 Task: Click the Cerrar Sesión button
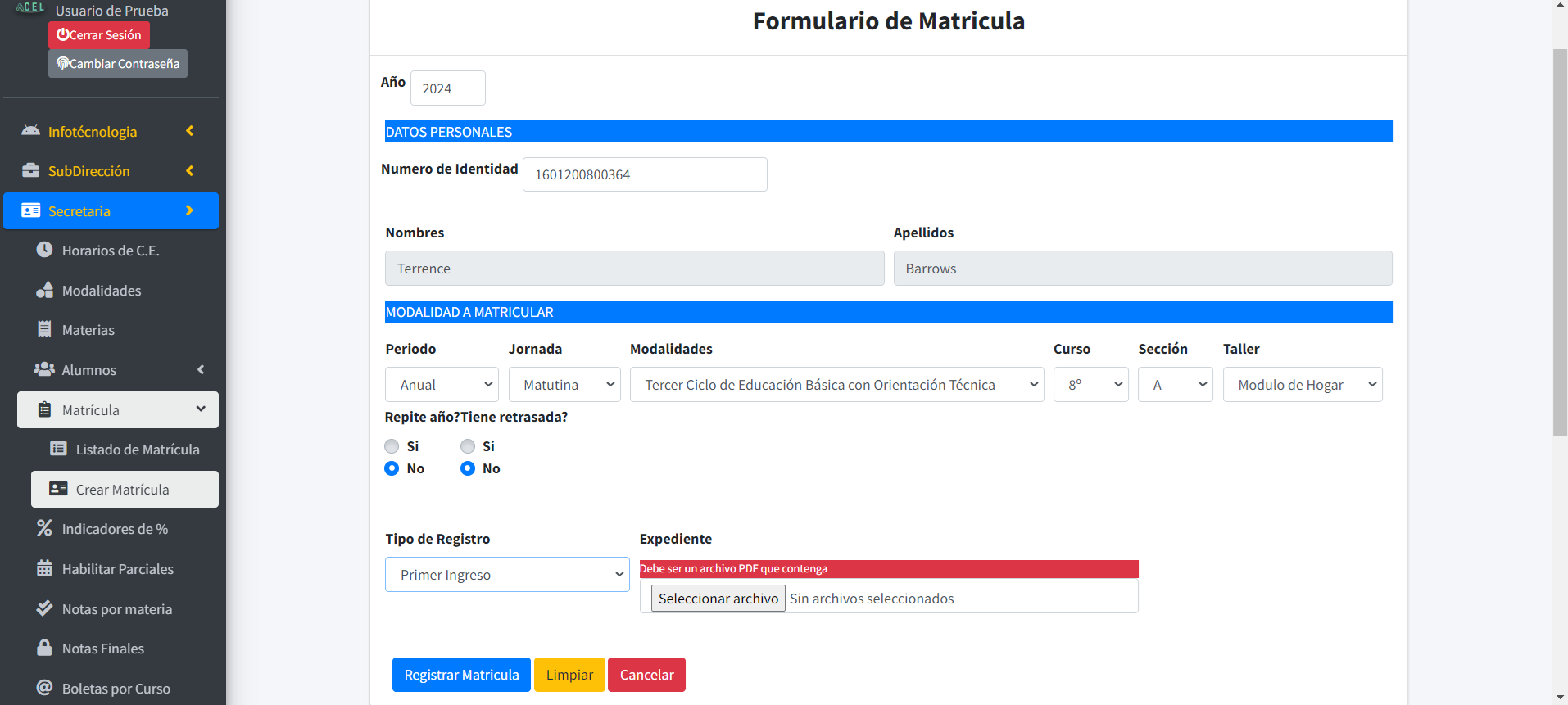coord(99,34)
